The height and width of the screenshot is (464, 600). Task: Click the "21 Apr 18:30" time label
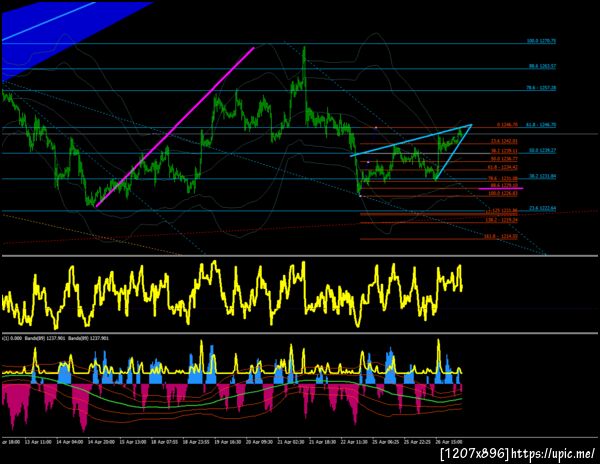[x=323, y=442]
